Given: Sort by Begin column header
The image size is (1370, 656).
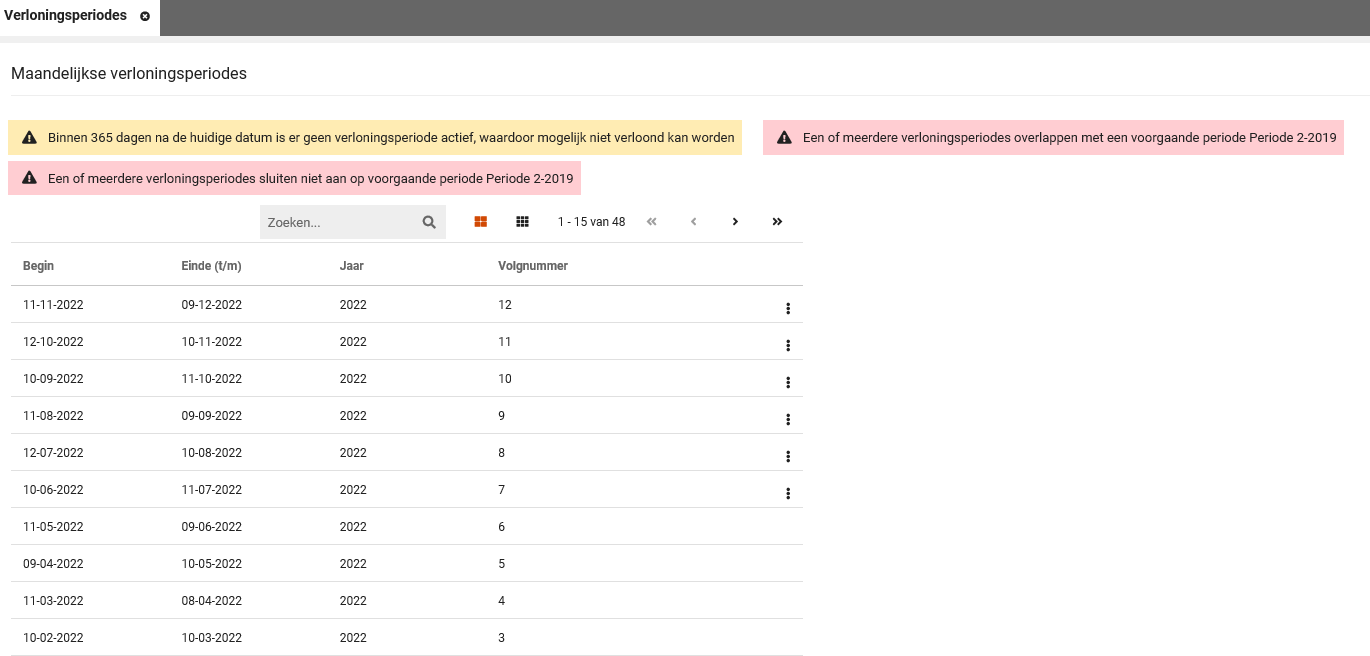Looking at the screenshot, I should [x=39, y=266].
